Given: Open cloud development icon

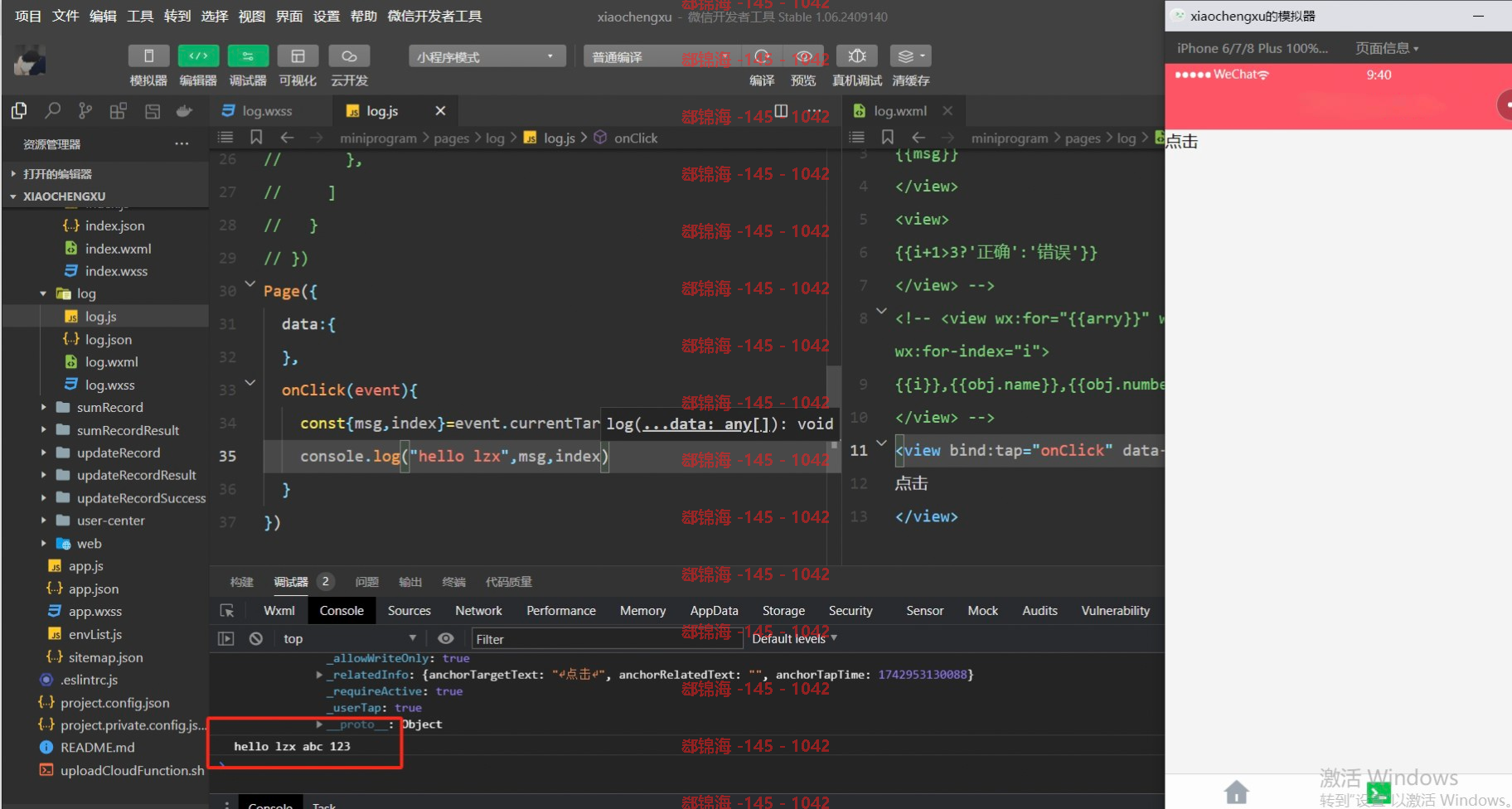Looking at the screenshot, I should click(x=349, y=56).
